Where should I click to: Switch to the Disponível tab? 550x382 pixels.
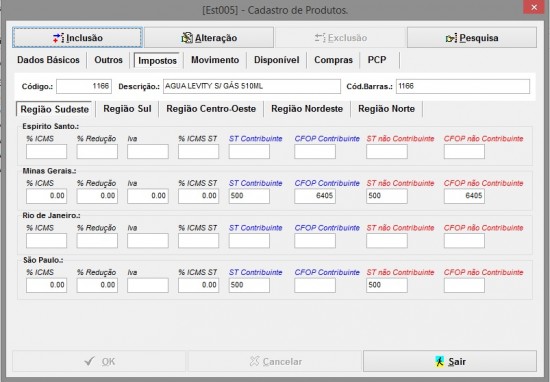pos(277,60)
